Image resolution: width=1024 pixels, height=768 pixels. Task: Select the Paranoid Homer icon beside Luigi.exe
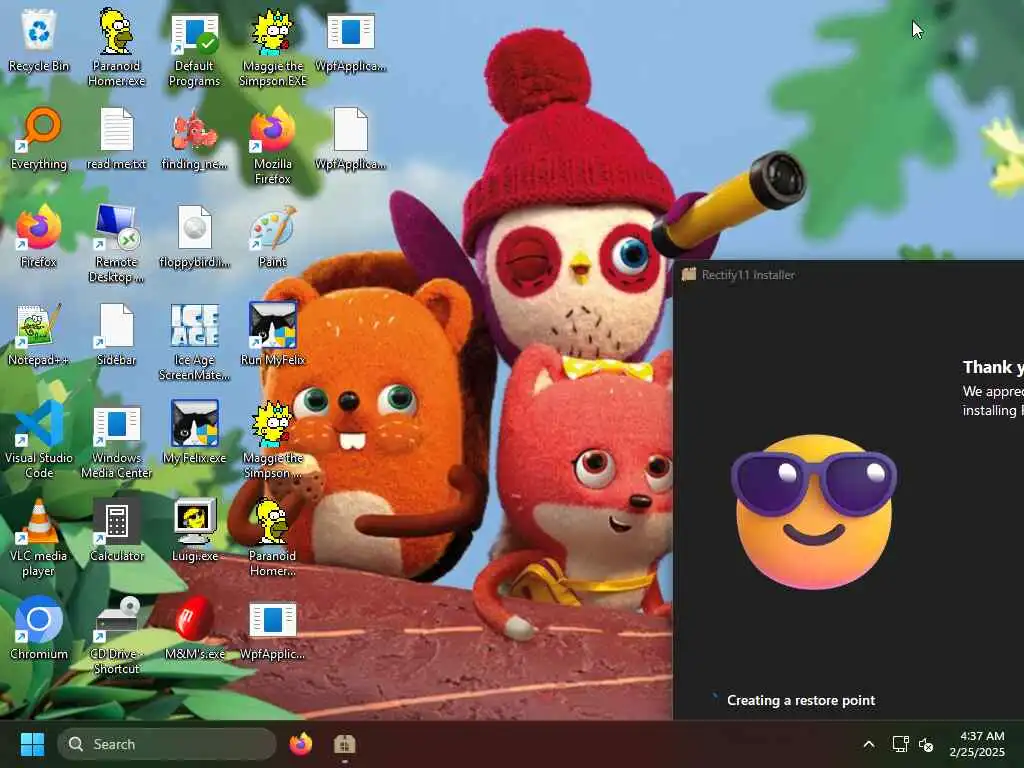click(x=272, y=537)
